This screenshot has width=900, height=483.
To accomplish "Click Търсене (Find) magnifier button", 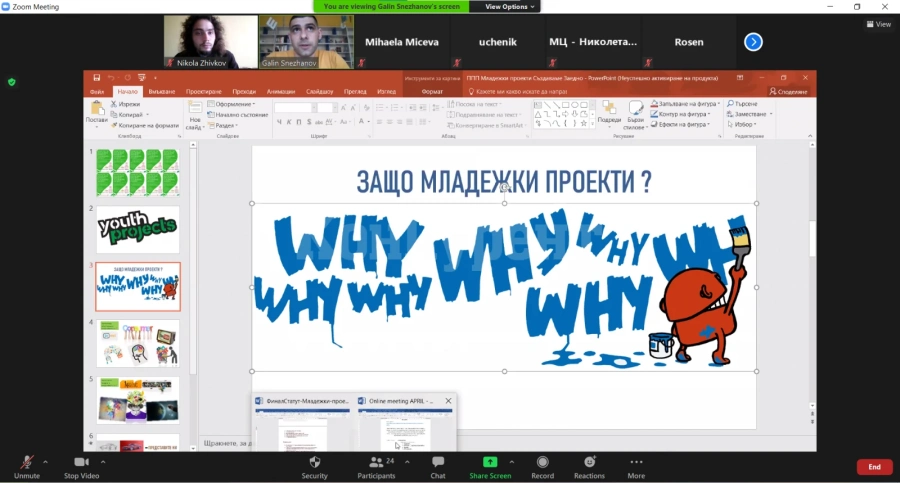I will [x=742, y=104].
